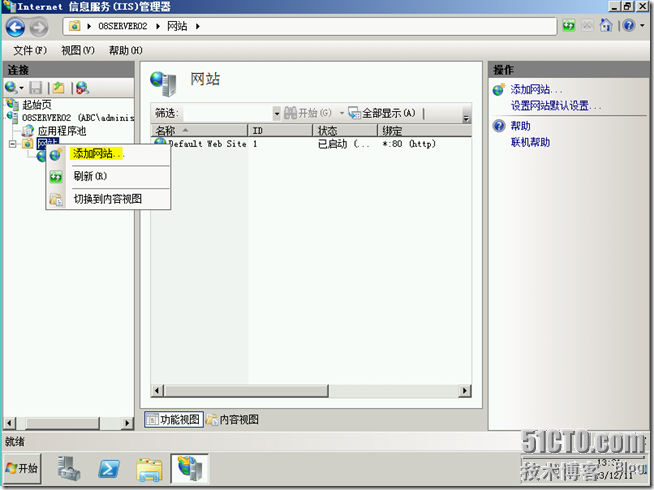Click the 联机帮助 link
This screenshot has width=654, height=490.
[x=530, y=142]
